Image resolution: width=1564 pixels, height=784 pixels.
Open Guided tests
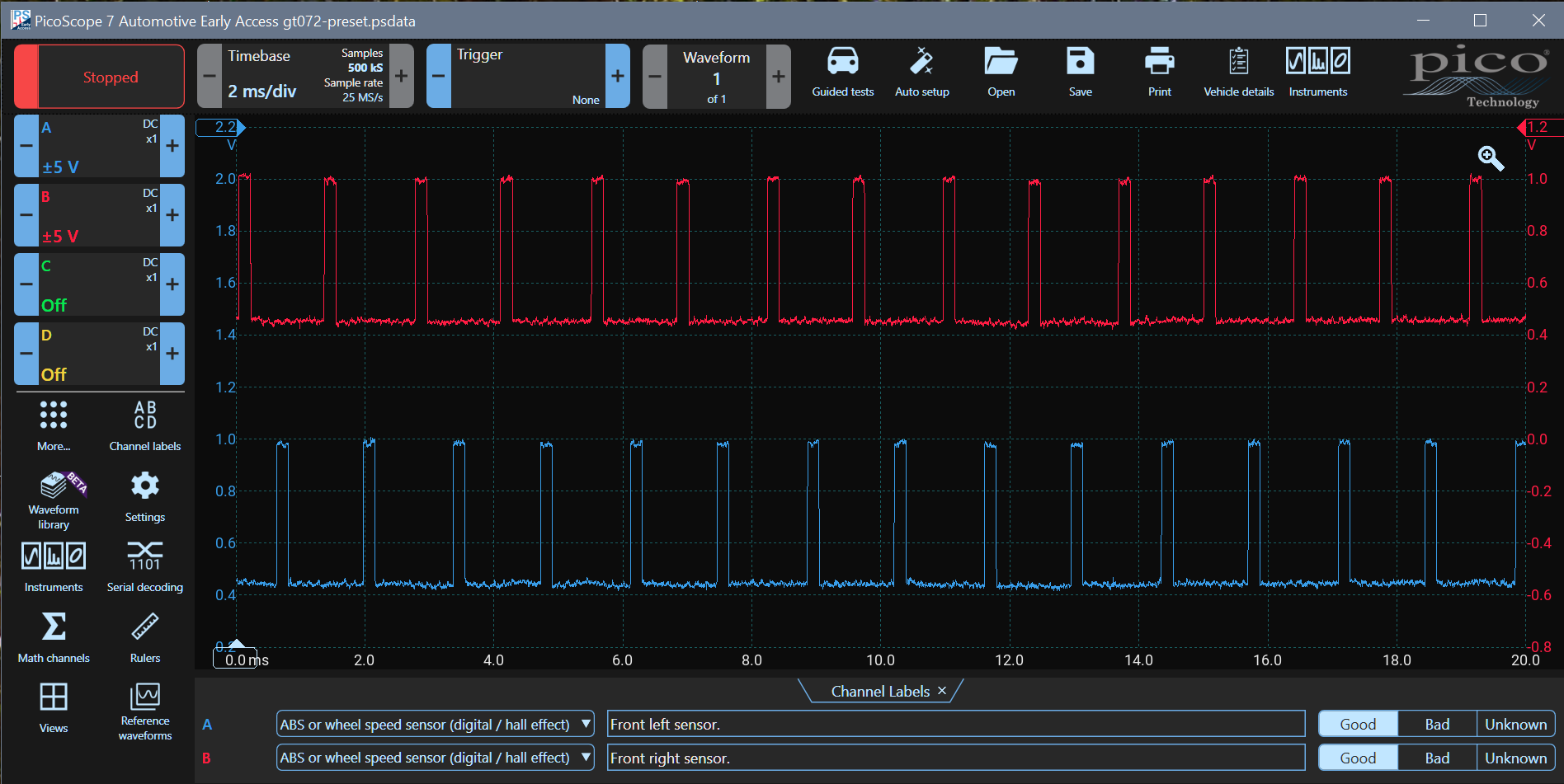click(841, 73)
